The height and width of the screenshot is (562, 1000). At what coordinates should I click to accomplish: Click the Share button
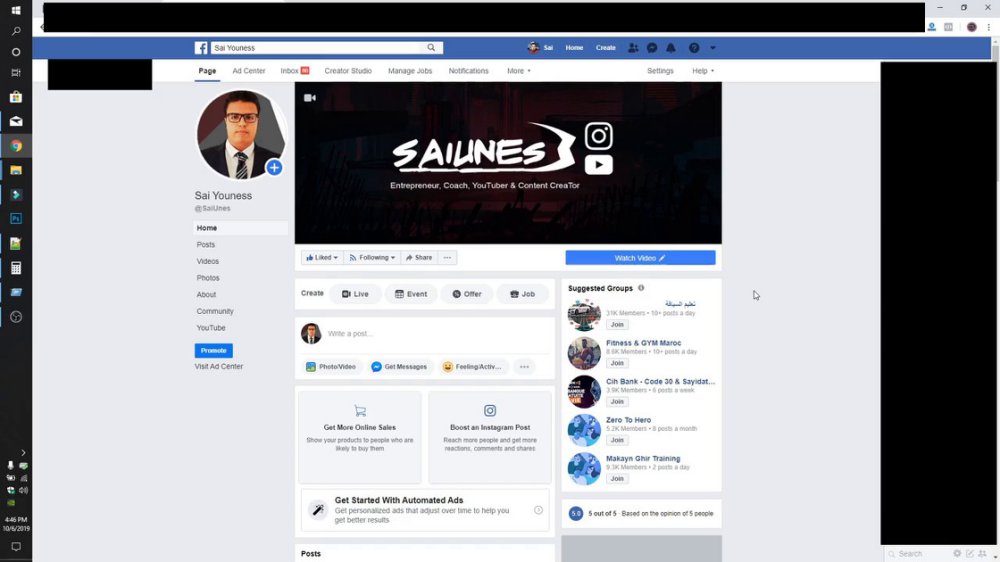(x=419, y=258)
